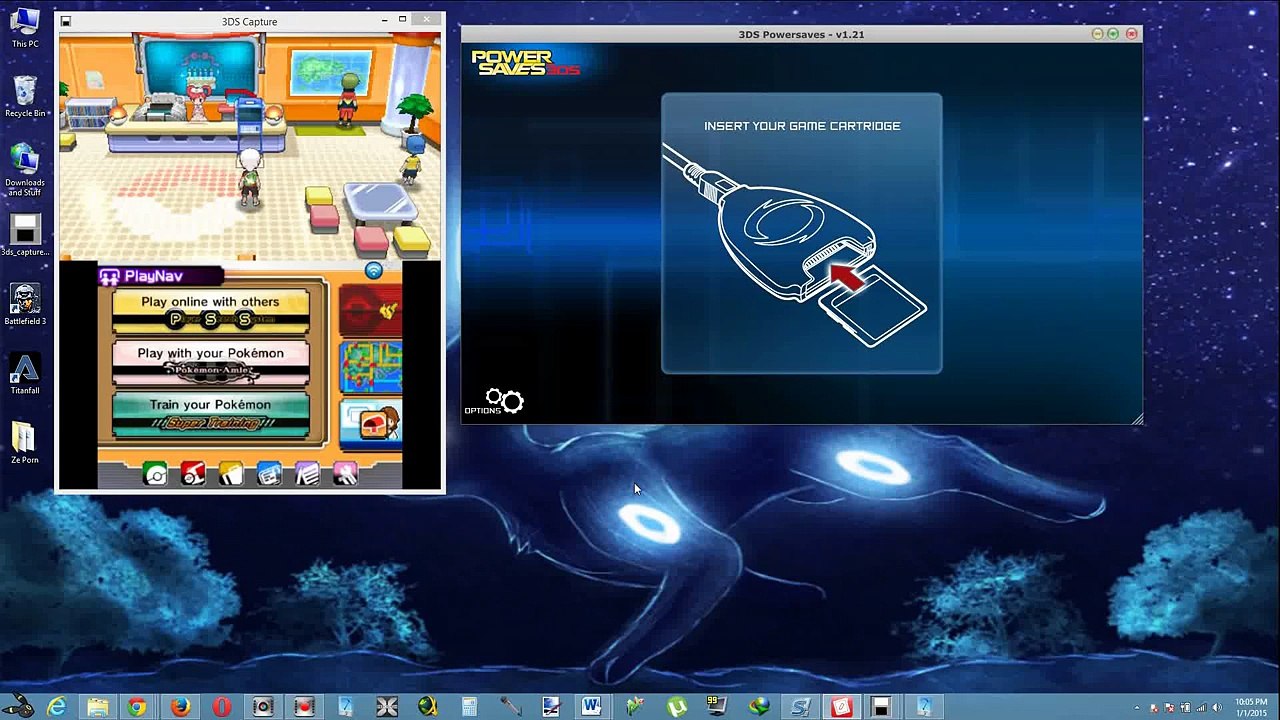
Task: Switch to 3DS Capture taskbar button
Action: pyautogui.click(x=881, y=707)
